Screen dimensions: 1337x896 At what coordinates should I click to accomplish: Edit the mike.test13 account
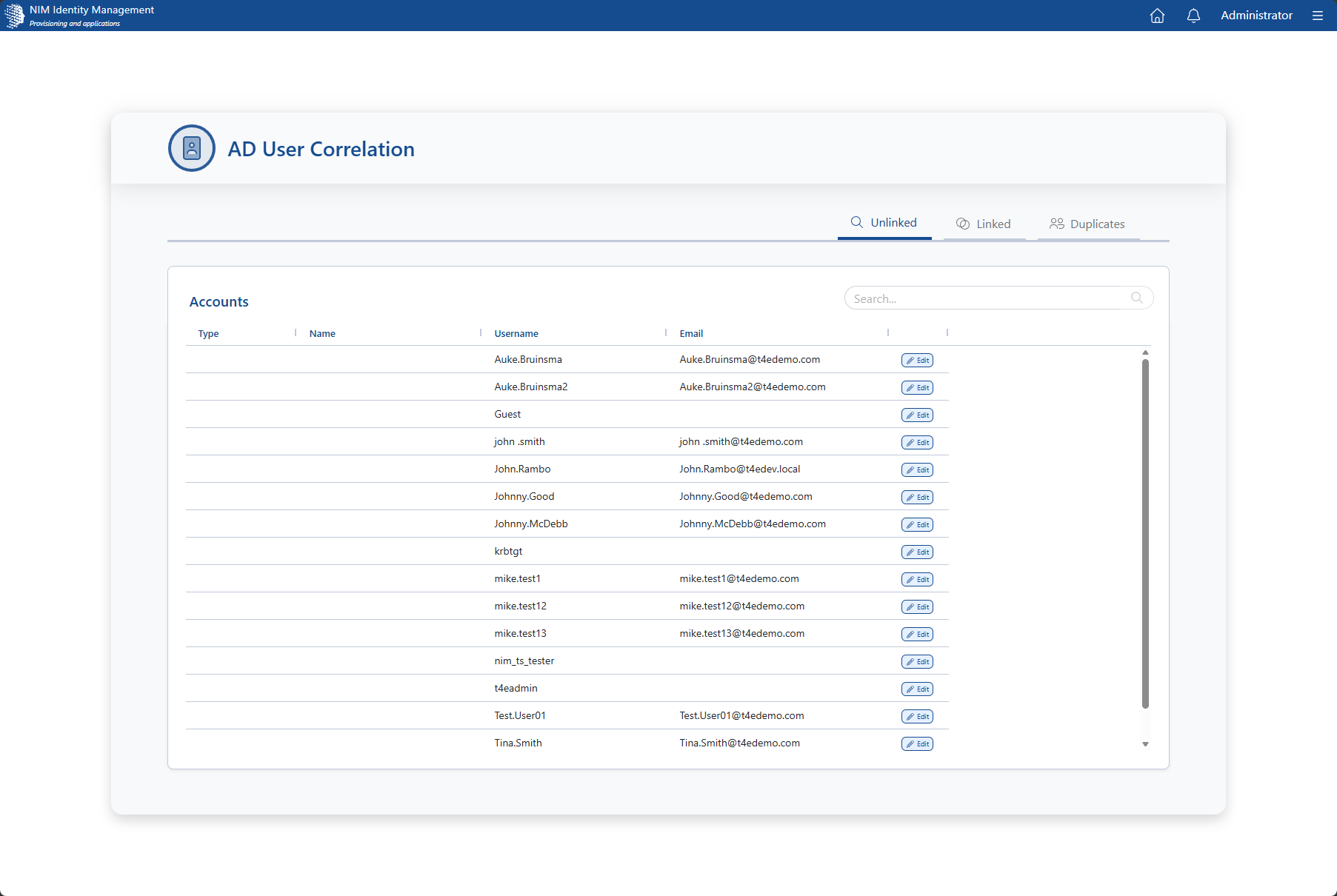click(917, 634)
